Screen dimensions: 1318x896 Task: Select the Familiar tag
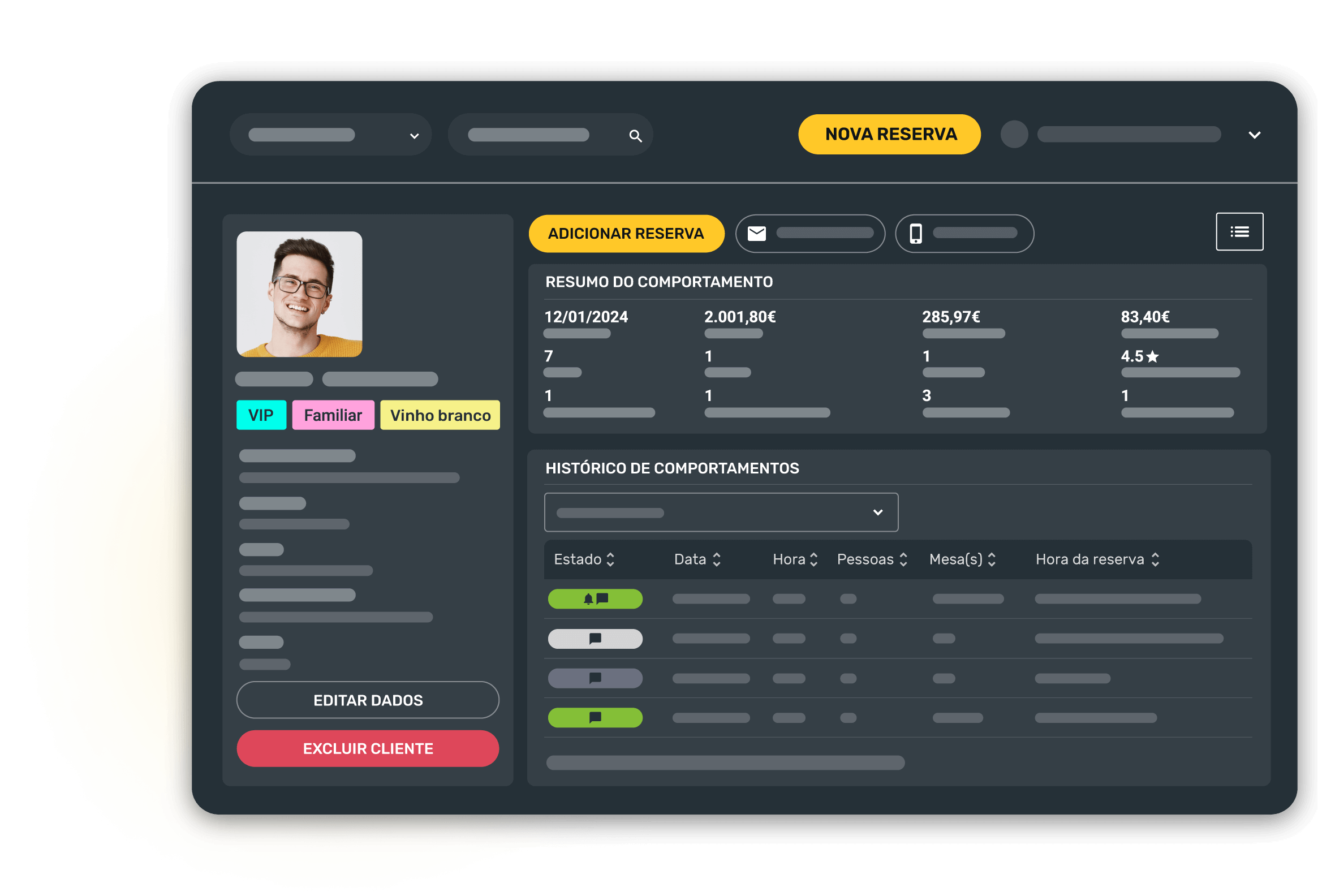point(333,415)
